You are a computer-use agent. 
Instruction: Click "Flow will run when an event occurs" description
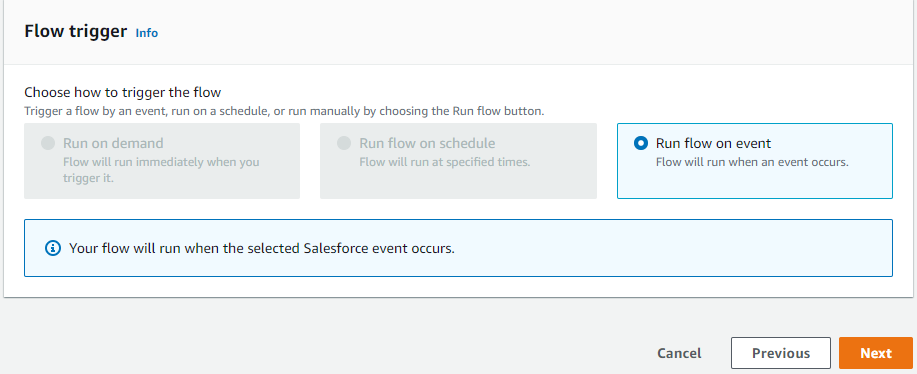(752, 162)
